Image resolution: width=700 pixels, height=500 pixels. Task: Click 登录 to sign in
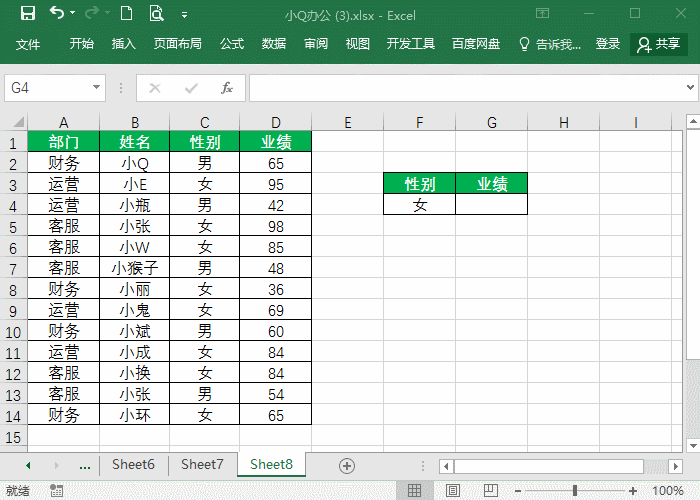click(608, 43)
